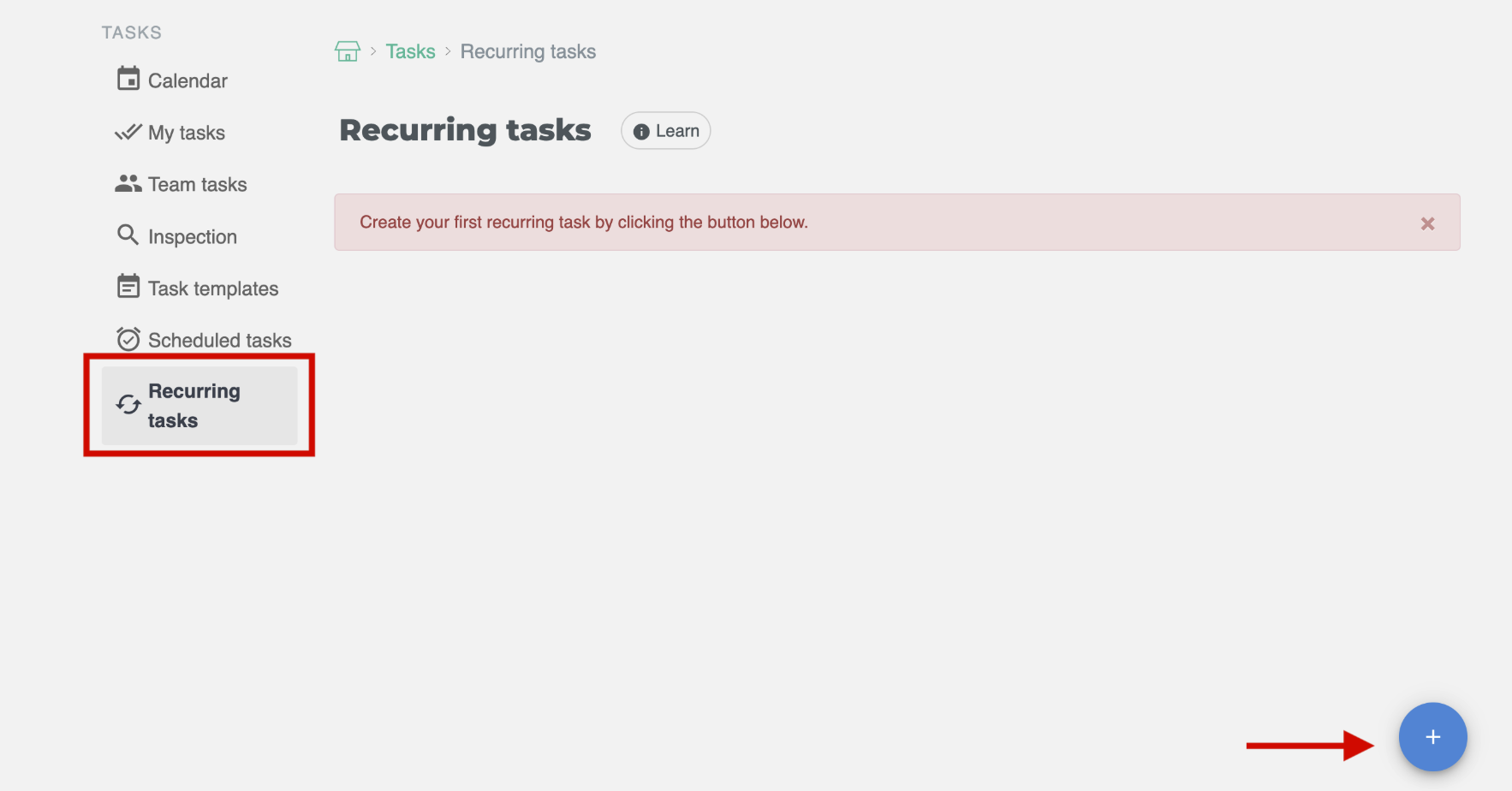1512x791 pixels.
Task: Navigate to Team tasks
Action: pos(197,183)
